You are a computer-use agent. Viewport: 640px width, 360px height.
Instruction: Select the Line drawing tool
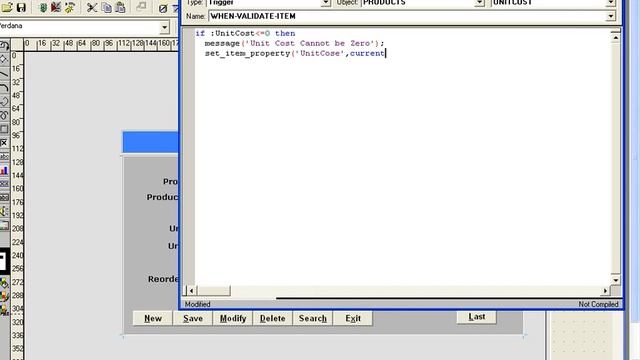pos(4,74)
